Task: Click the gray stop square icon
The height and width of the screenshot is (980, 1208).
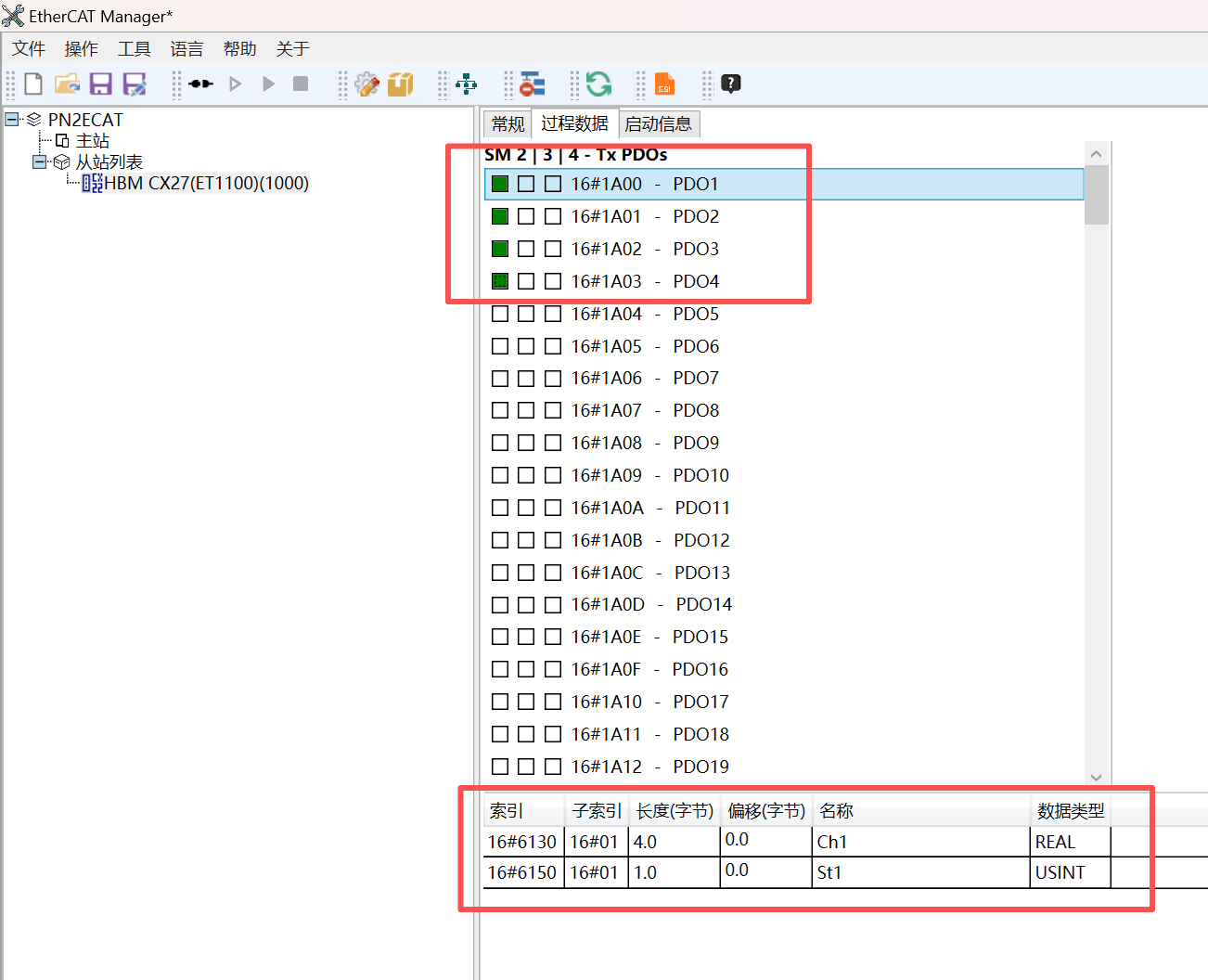Action: (x=301, y=84)
